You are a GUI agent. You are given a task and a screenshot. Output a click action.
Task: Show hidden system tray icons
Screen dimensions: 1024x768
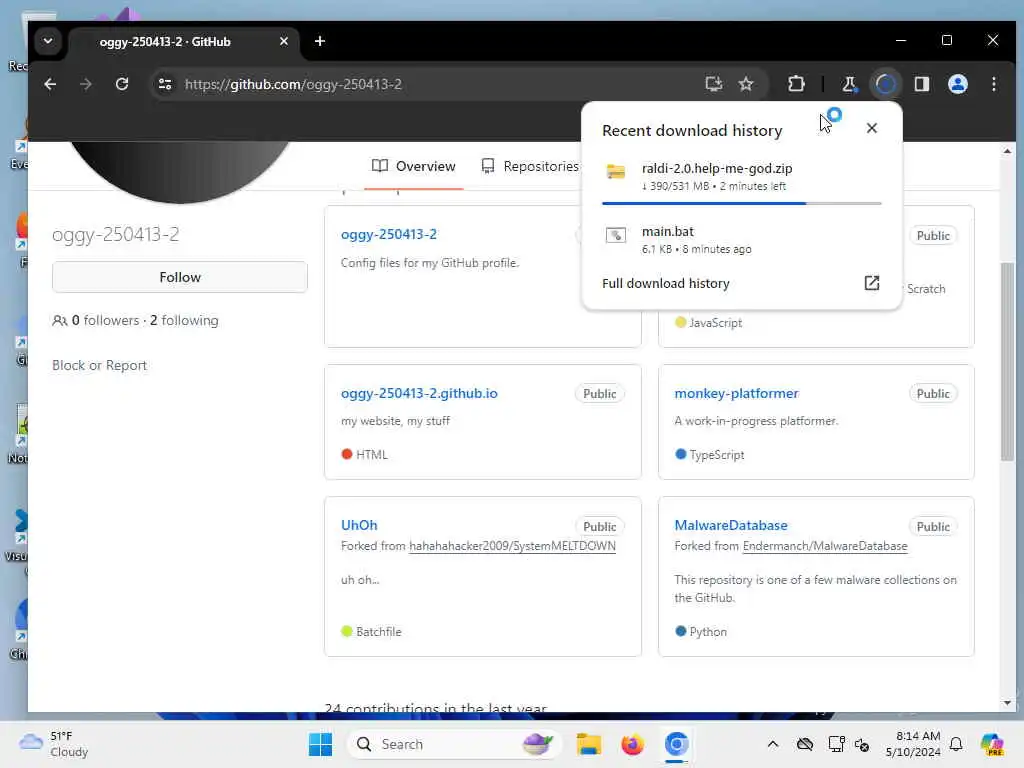773,744
